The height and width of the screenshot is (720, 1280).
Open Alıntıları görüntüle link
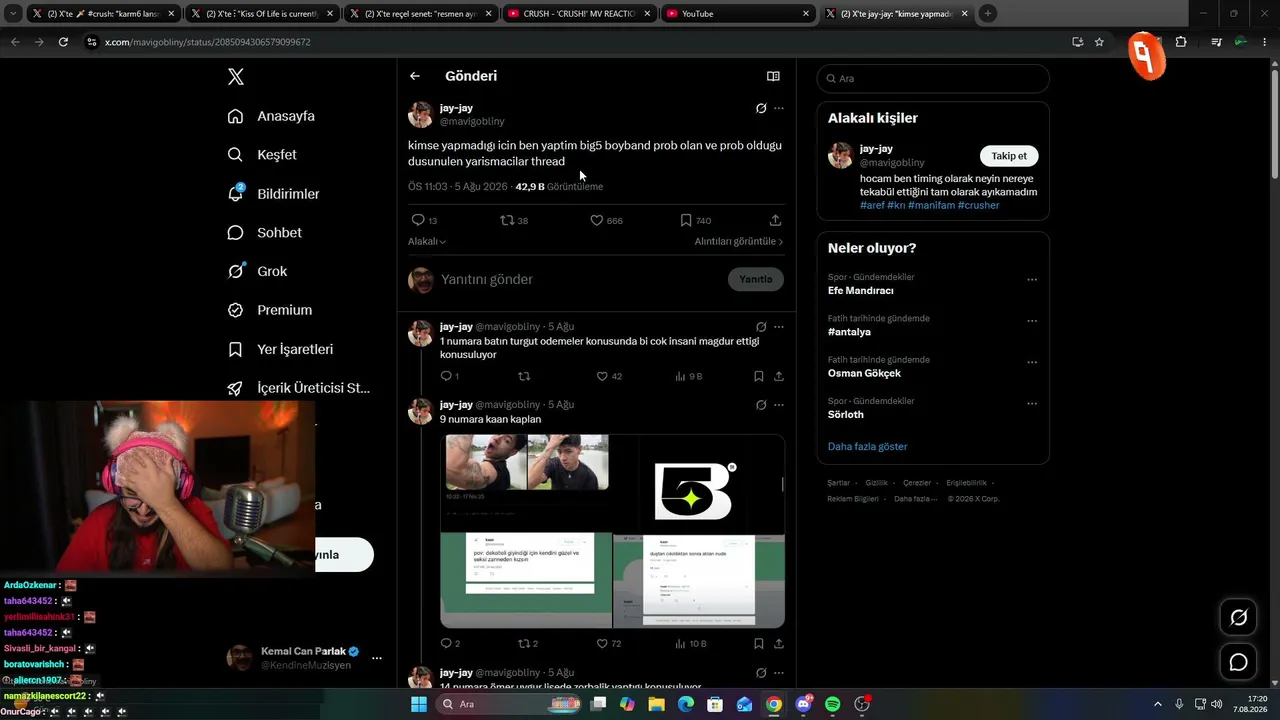(x=739, y=241)
